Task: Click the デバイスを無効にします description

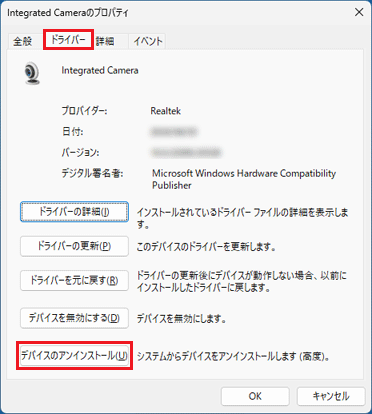Action: click(x=182, y=319)
